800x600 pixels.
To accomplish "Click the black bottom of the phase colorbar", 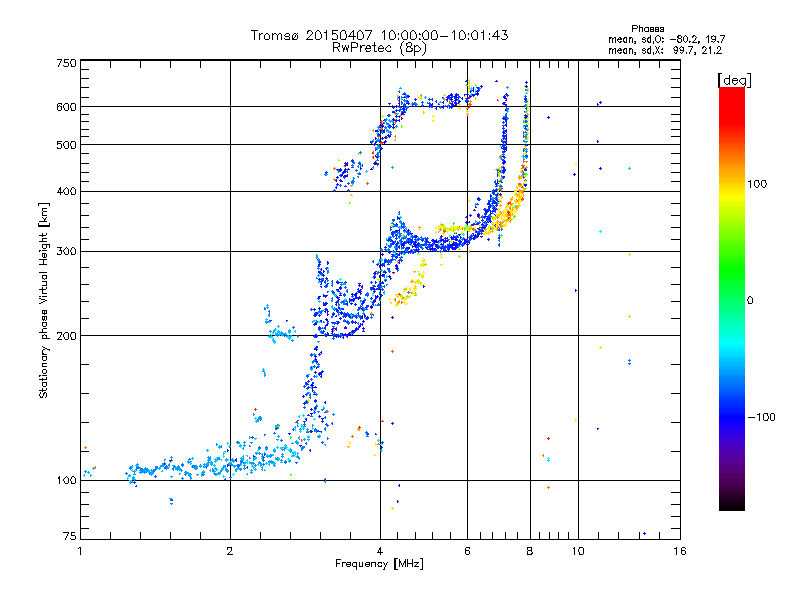I will coord(732,504).
